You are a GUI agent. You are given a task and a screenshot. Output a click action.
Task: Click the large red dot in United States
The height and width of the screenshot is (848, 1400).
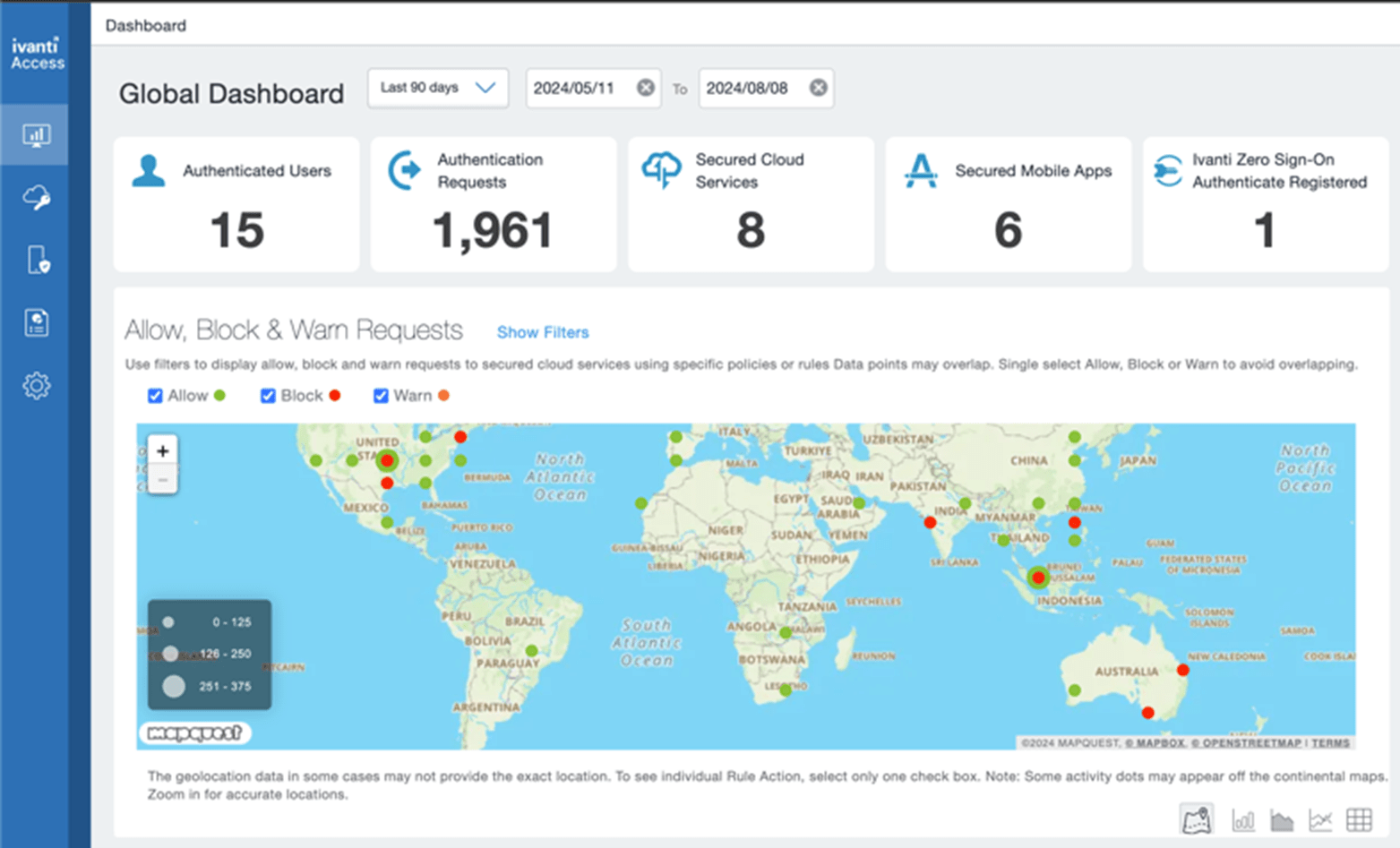(x=387, y=461)
